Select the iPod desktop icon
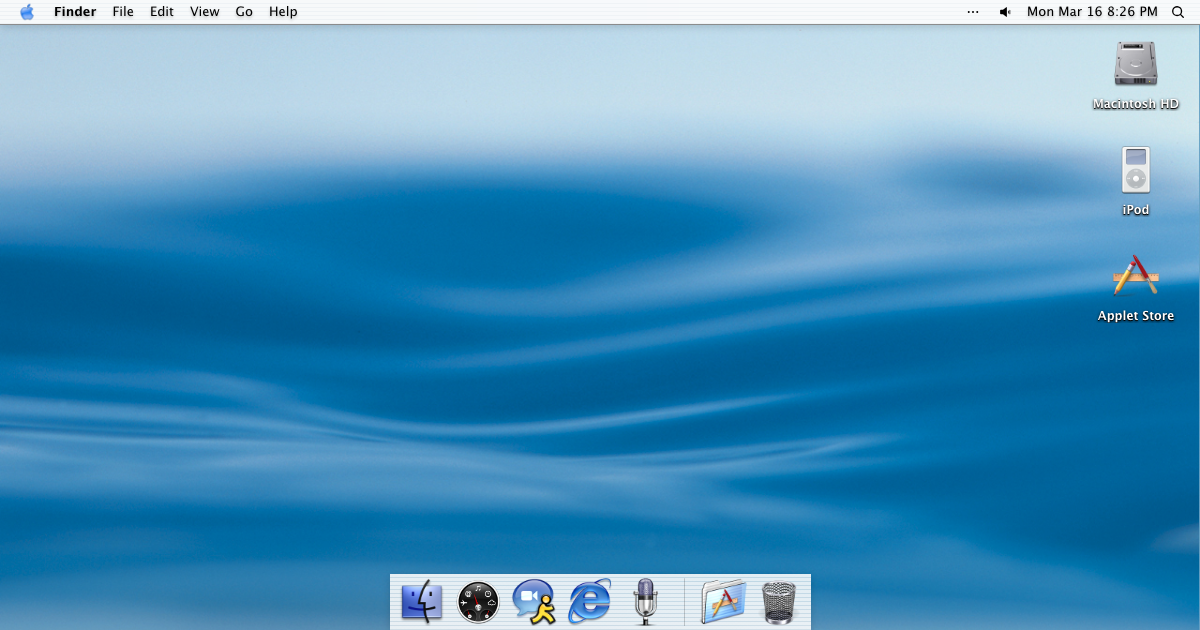Viewport: 1200px width, 630px height. coord(1135,170)
